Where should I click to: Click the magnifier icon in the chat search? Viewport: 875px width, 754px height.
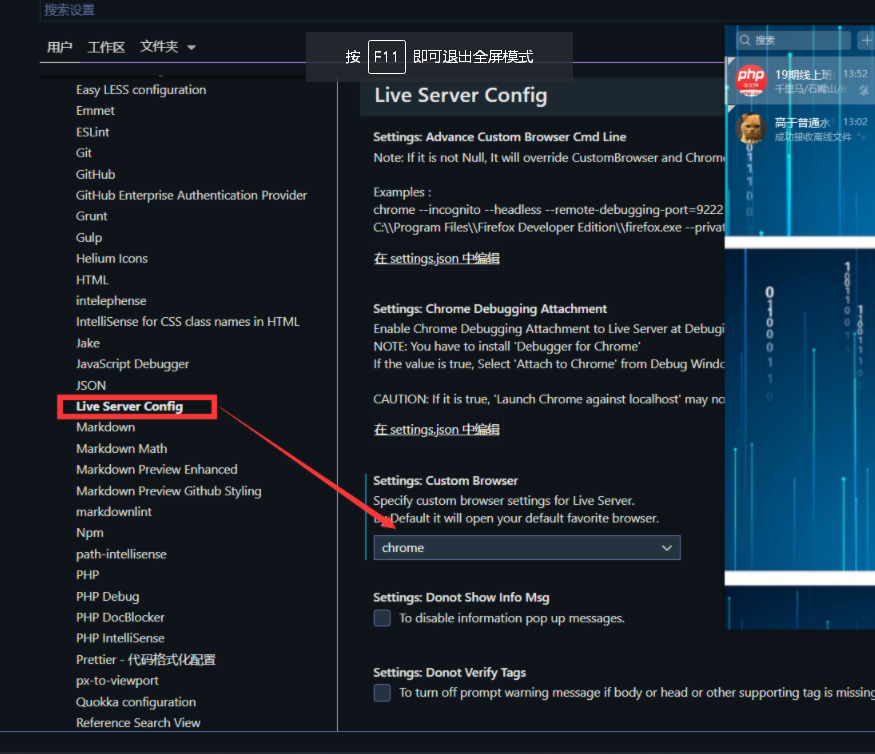(745, 40)
